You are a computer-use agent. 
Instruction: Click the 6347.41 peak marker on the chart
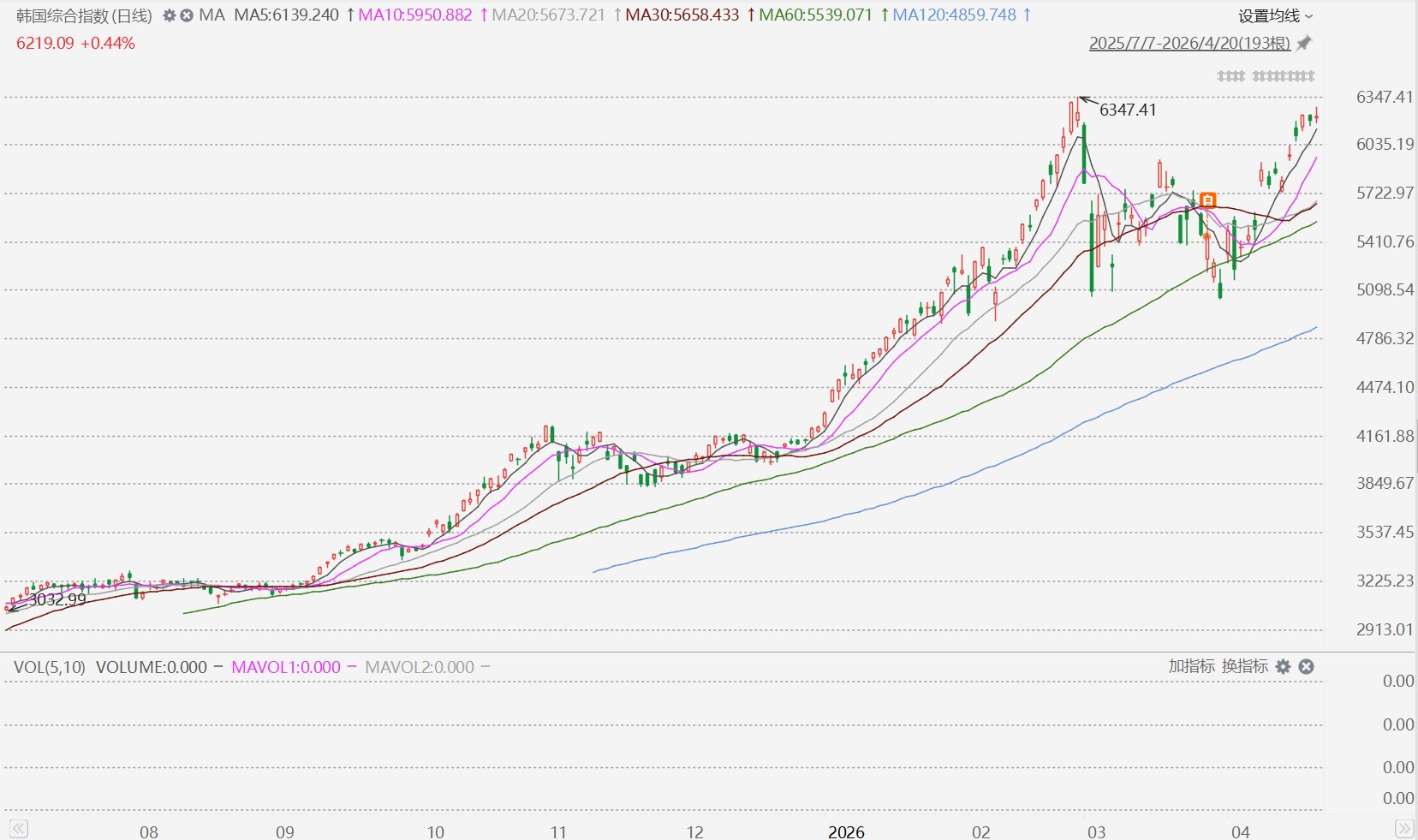point(1127,110)
